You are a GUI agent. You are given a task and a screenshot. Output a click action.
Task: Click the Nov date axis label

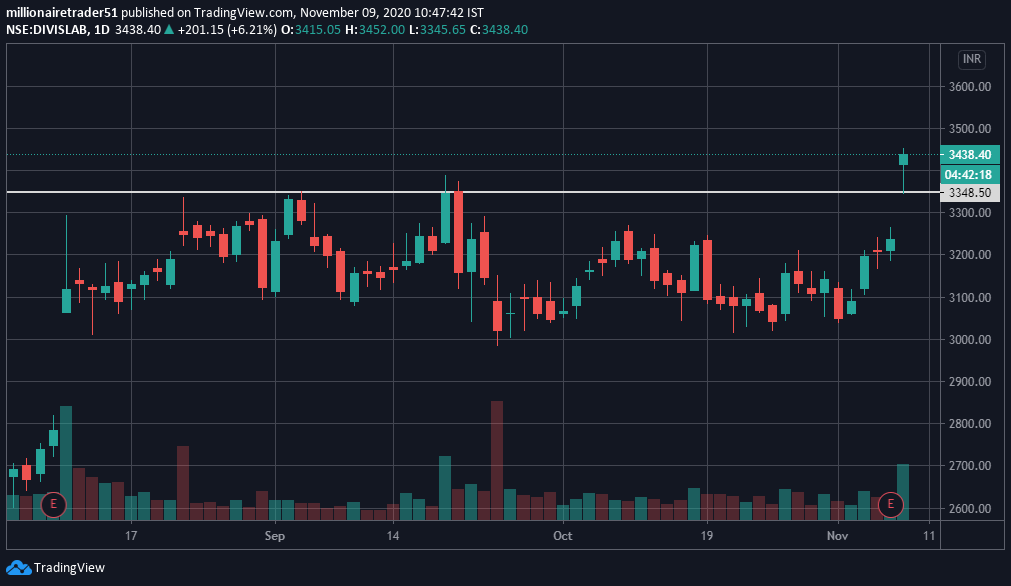838,536
